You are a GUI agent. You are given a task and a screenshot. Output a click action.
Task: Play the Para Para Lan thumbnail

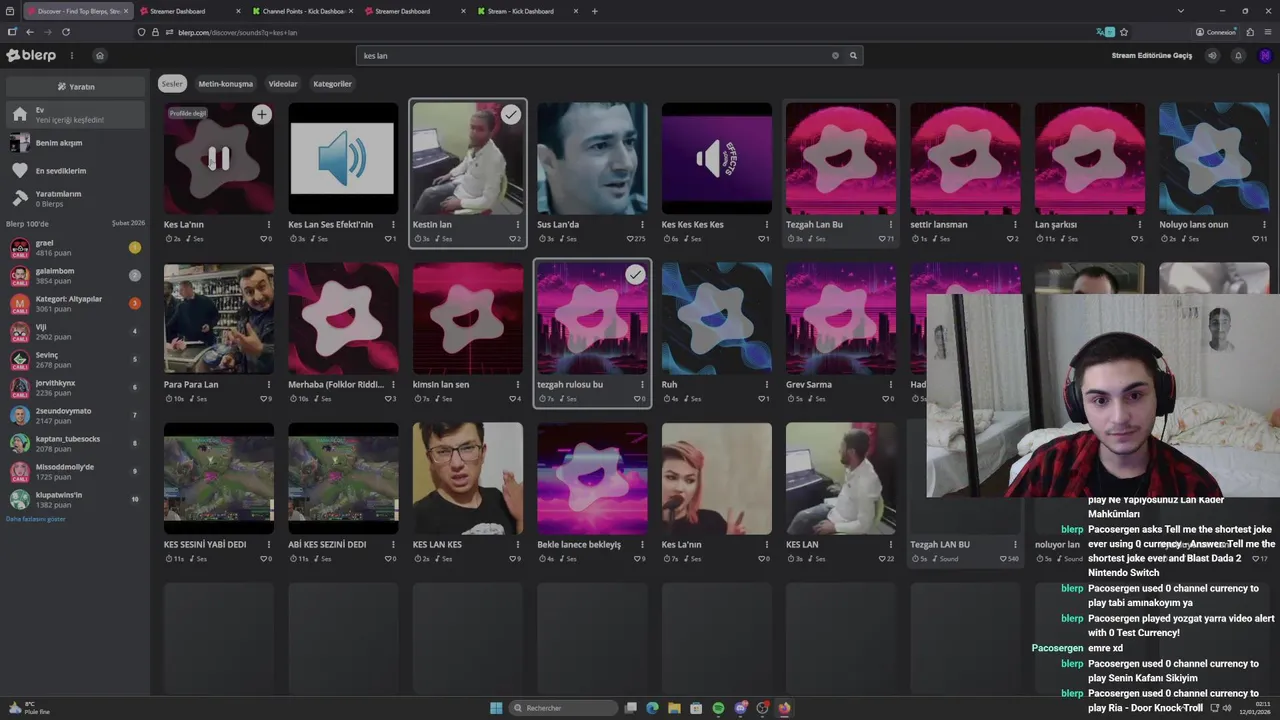click(x=219, y=318)
